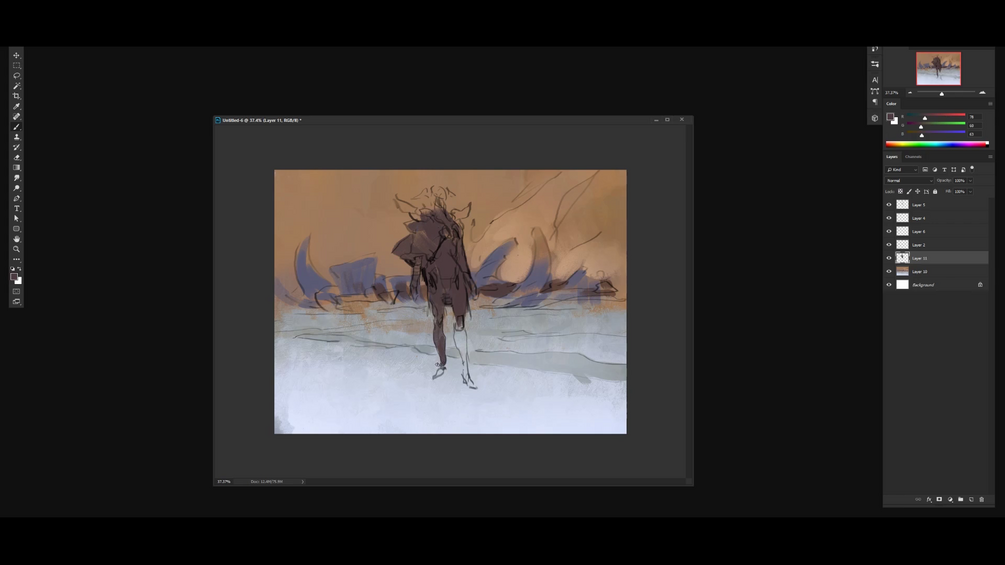Select the Lasso tool
Viewport: 1005px width, 565px height.
(17, 76)
